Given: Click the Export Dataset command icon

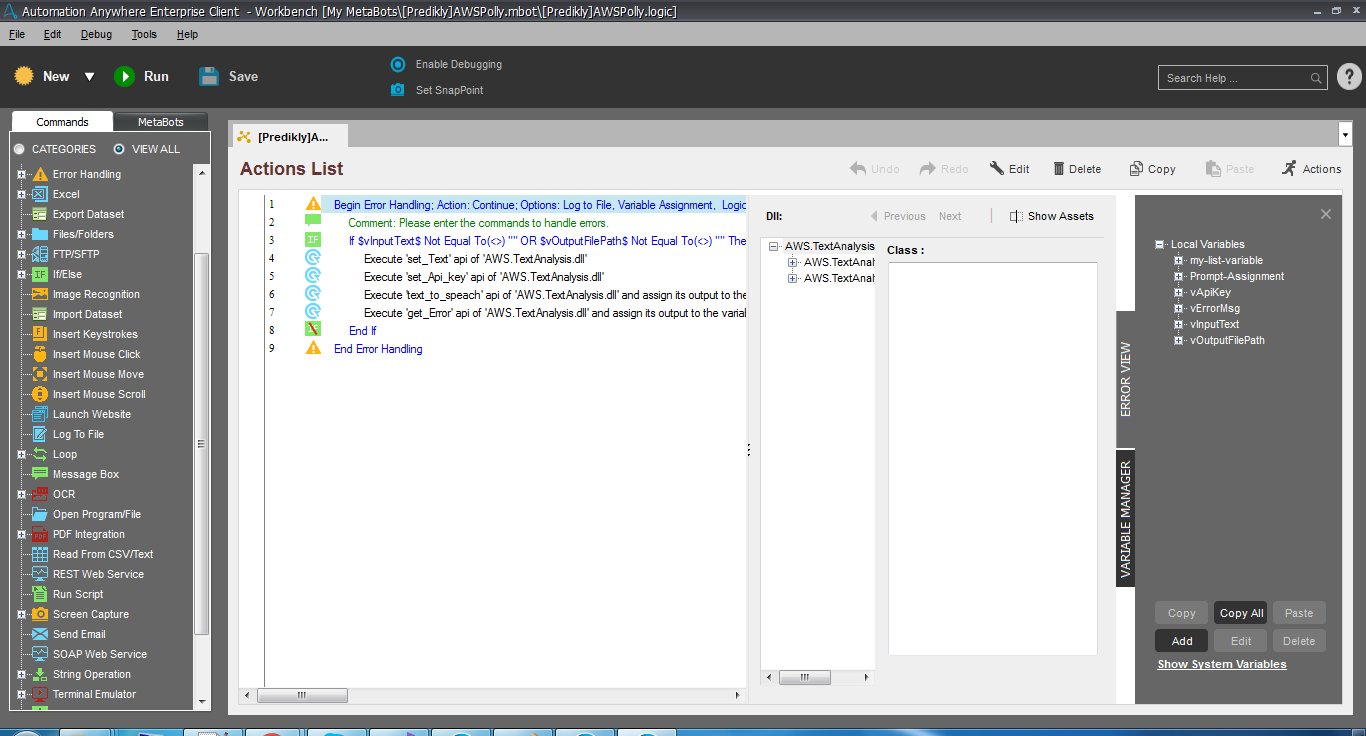Looking at the screenshot, I should tap(40, 214).
